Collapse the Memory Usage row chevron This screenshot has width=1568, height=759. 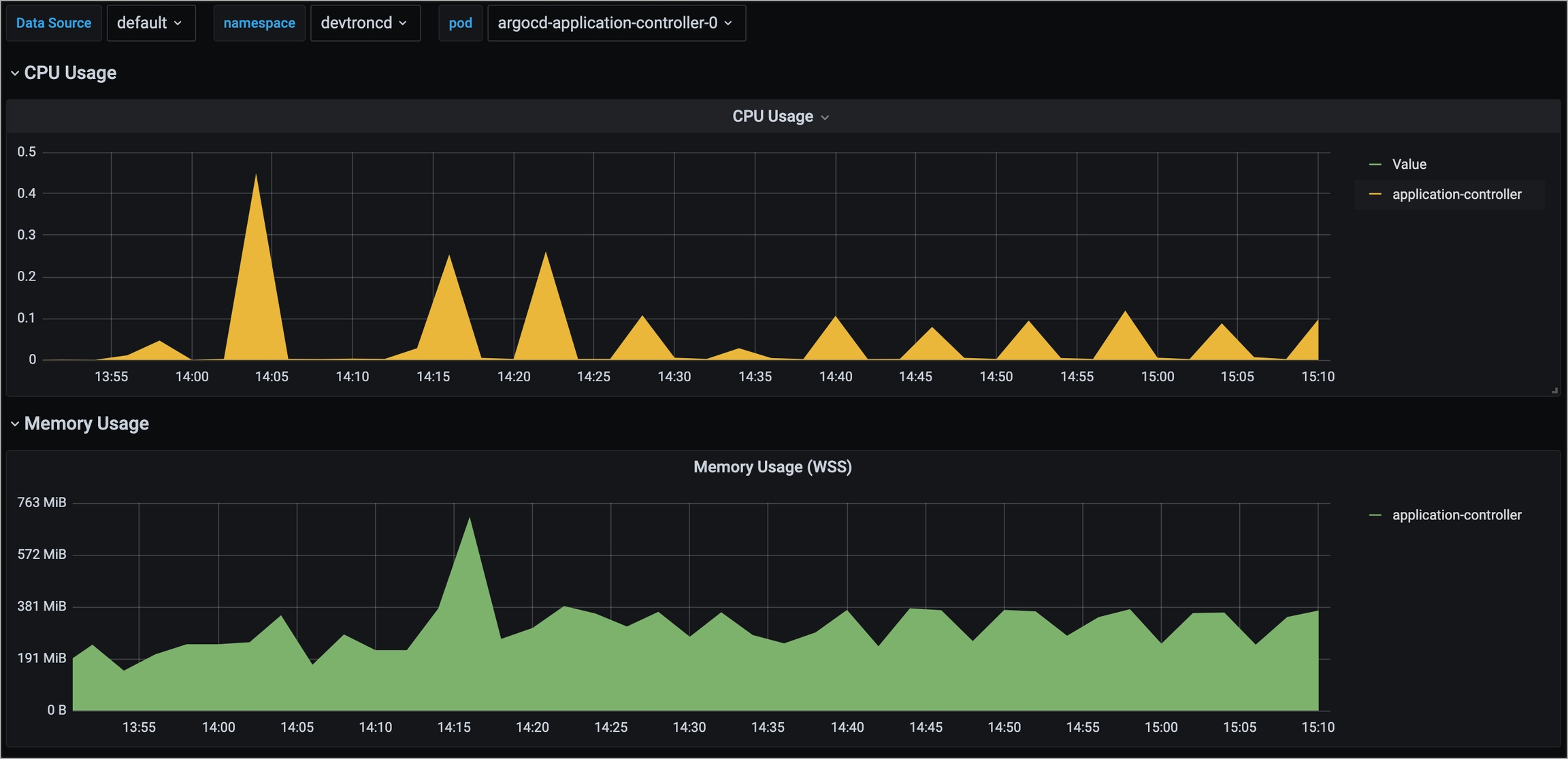14,424
